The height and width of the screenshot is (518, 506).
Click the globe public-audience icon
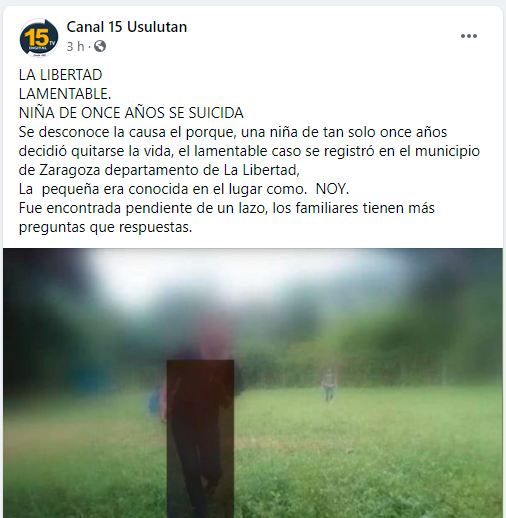(100, 46)
